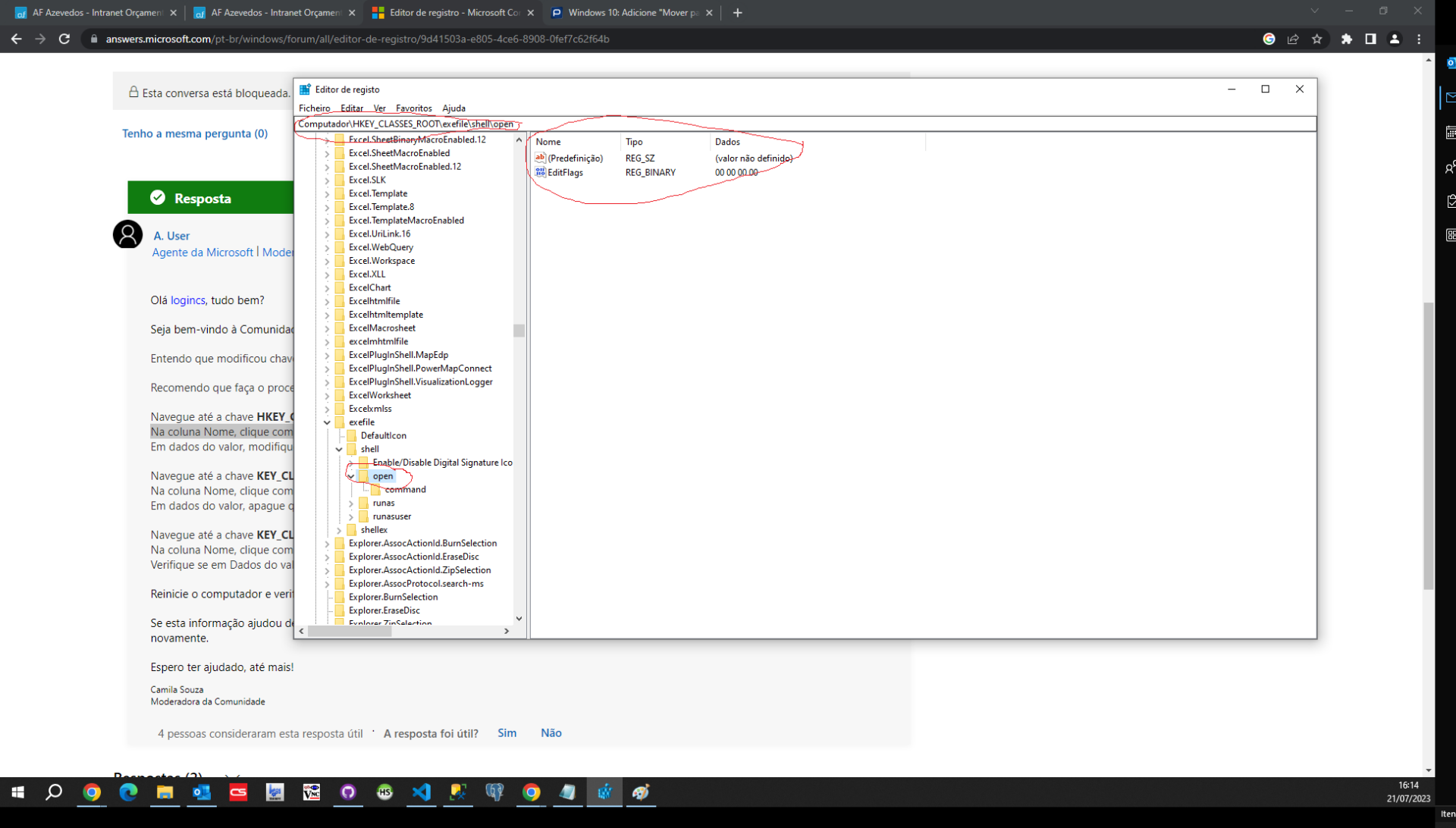This screenshot has height=828, width=1456.
Task: Click Tenho a mesma pergunta link
Action: coord(194,133)
